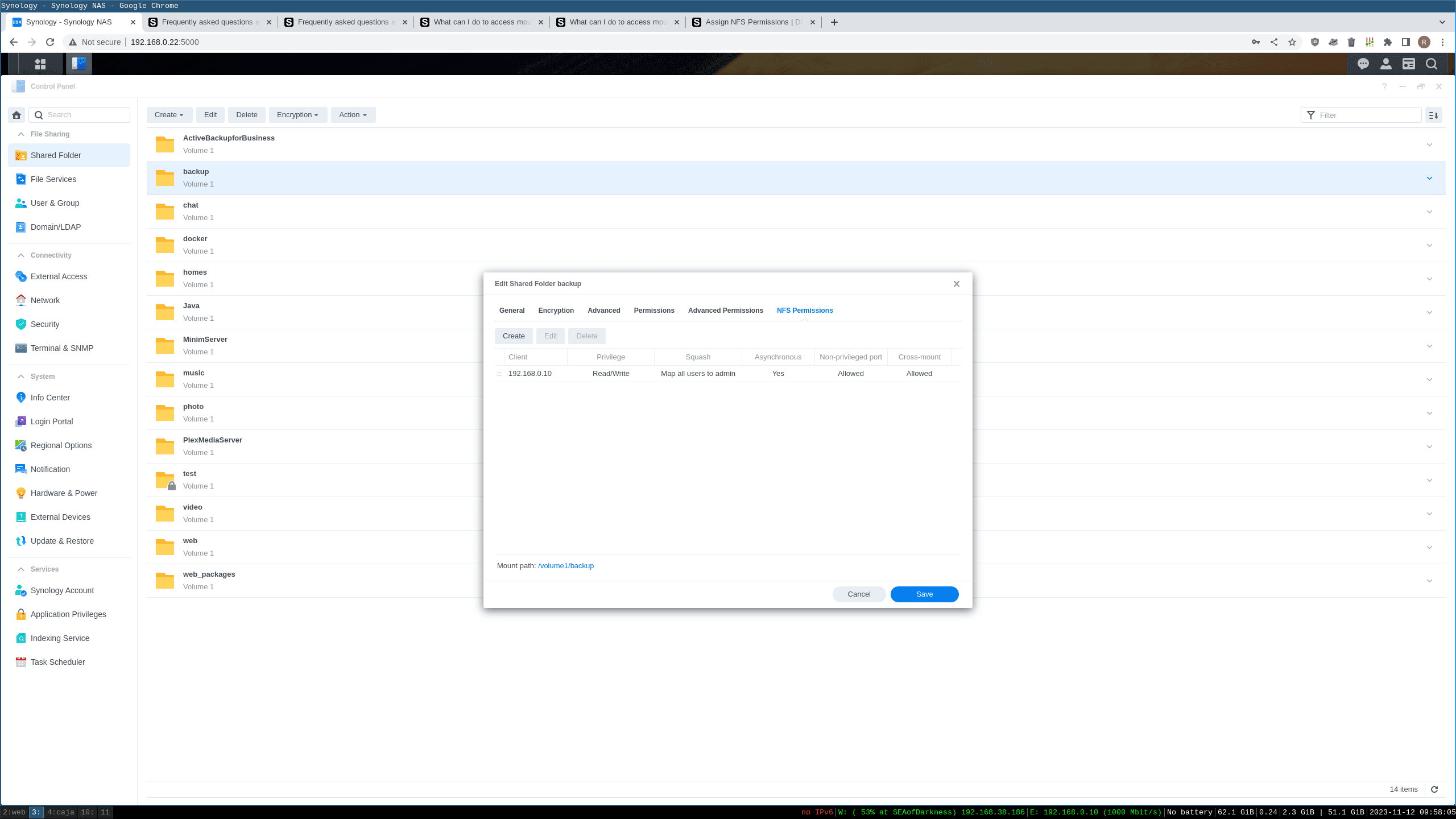The width and height of the screenshot is (1456, 819).
Task: Open User & Group settings
Action: click(x=69, y=203)
